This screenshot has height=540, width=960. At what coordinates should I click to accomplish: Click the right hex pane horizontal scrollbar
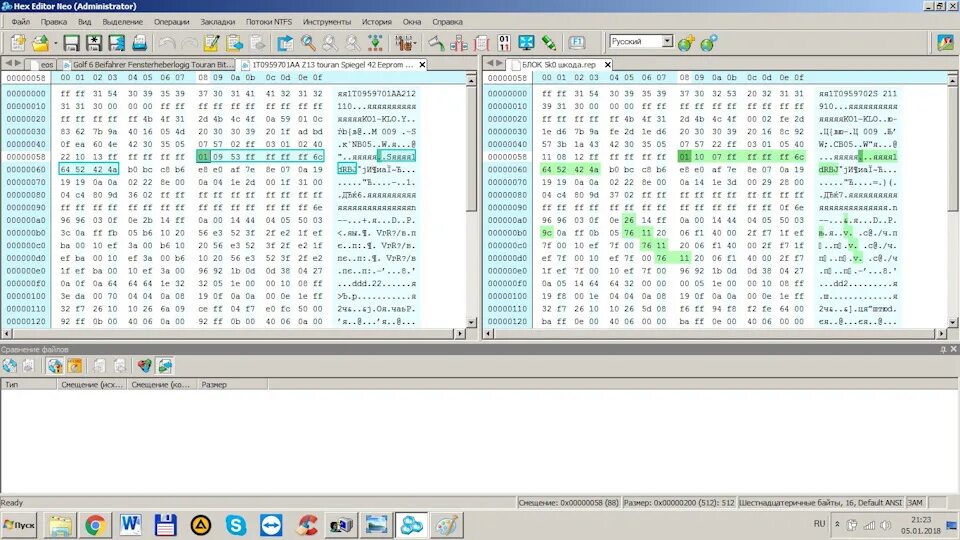click(x=715, y=334)
